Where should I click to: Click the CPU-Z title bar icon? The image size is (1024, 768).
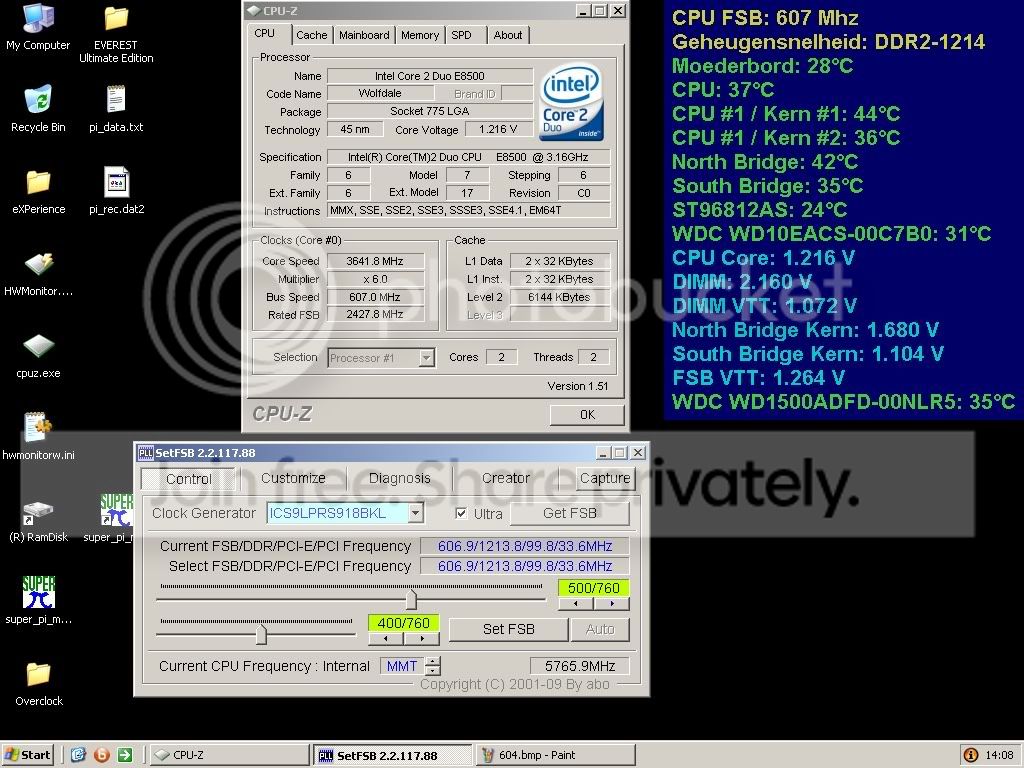pos(254,10)
